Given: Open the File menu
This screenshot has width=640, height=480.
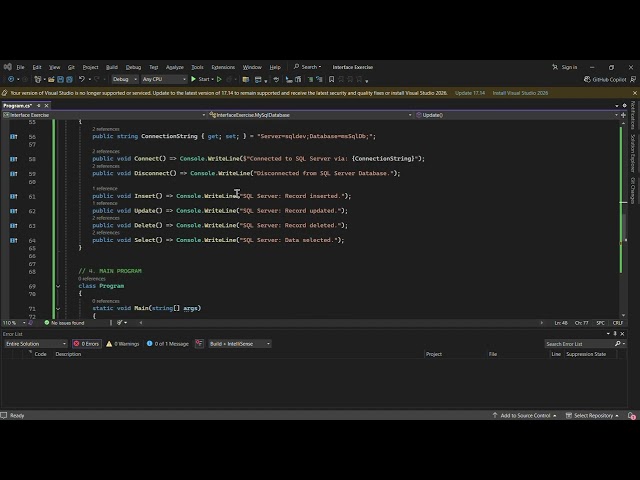Looking at the screenshot, I should (x=20, y=67).
